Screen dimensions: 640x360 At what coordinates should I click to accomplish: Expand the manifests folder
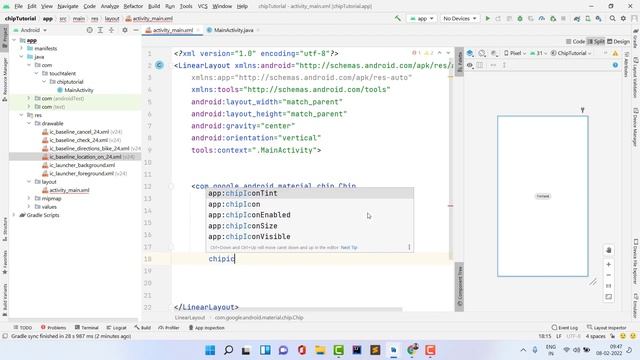click(x=22, y=48)
